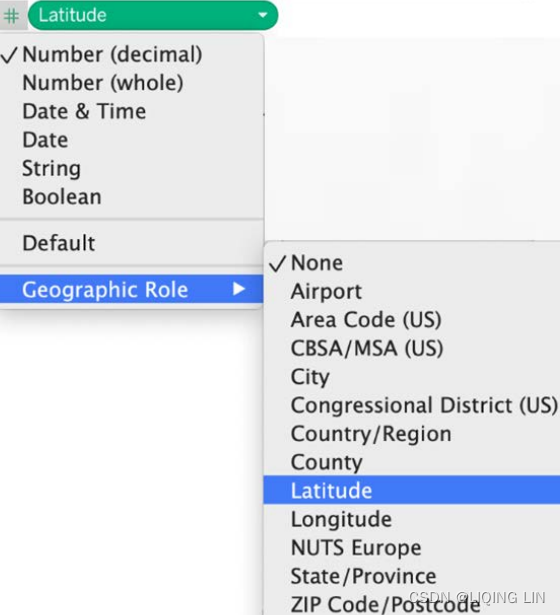Select Latitude in Geographic Role submenu

[x=412, y=490]
